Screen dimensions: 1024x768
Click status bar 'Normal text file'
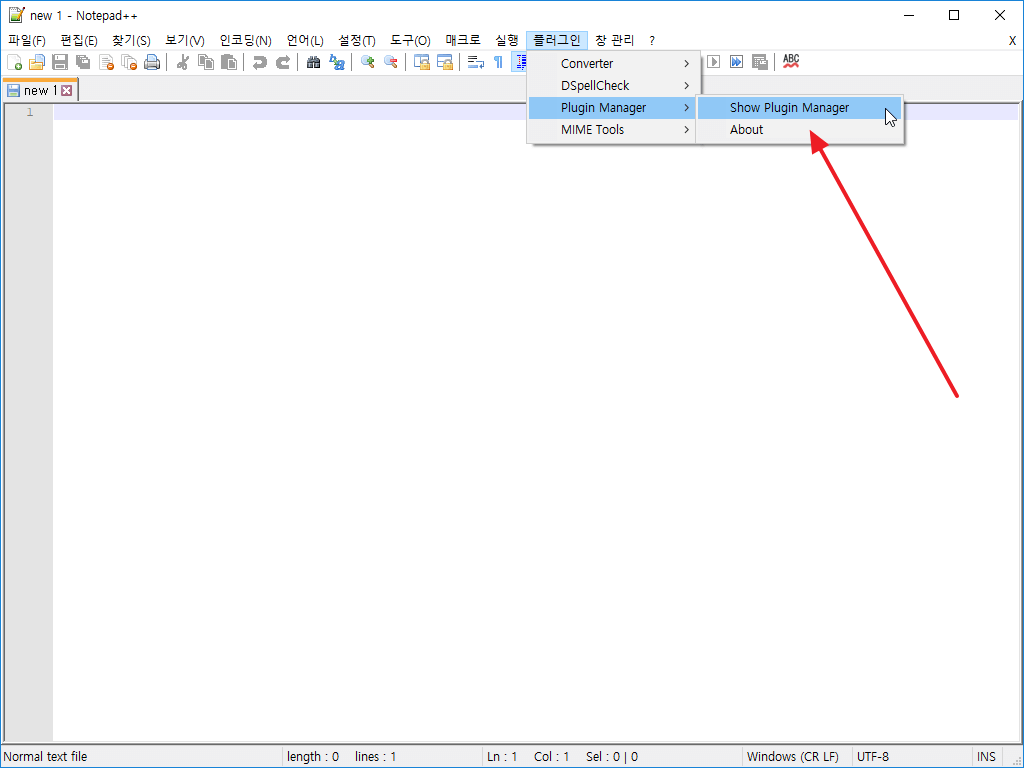tap(45, 756)
